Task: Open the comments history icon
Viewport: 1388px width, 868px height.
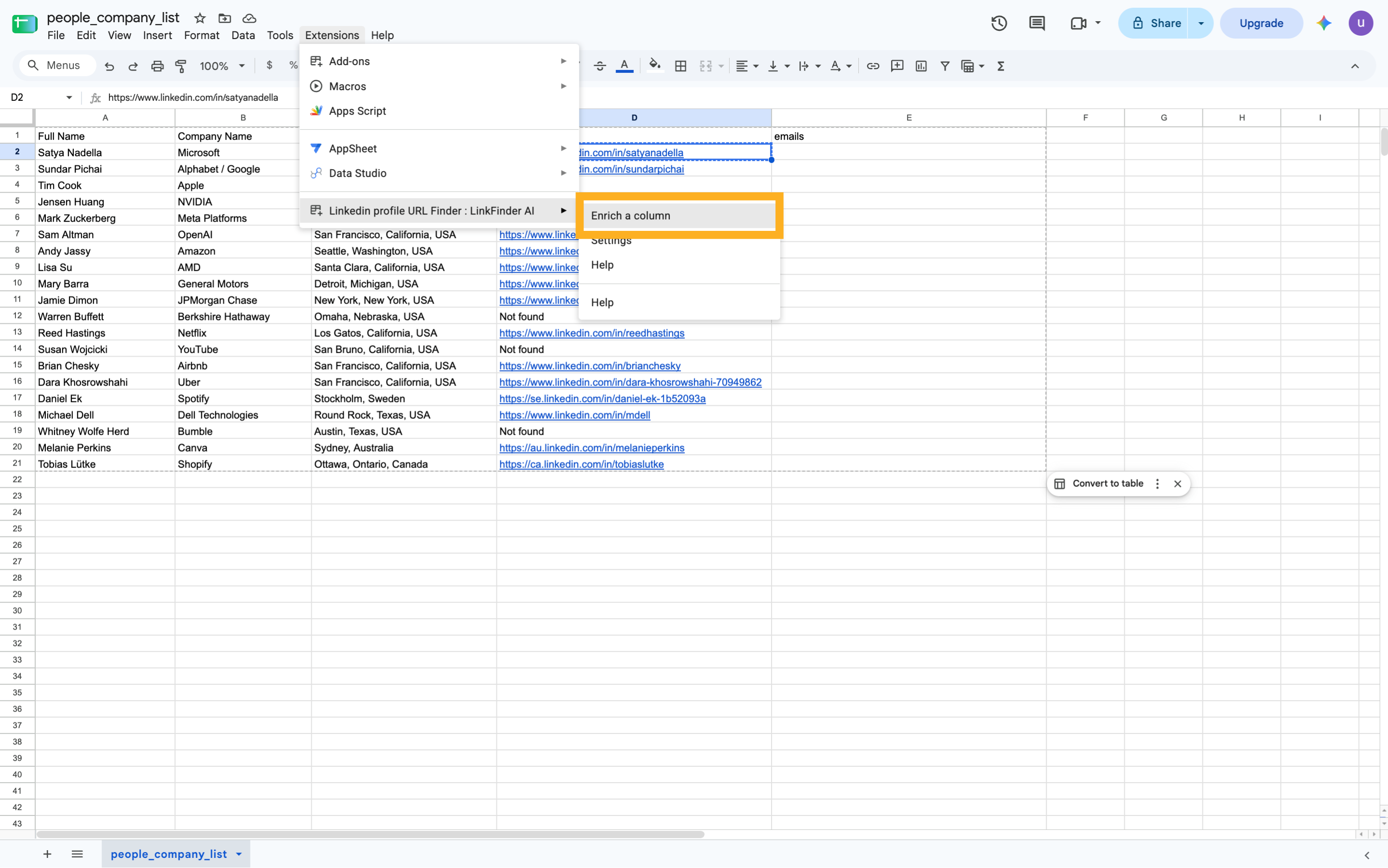Action: tap(1037, 24)
